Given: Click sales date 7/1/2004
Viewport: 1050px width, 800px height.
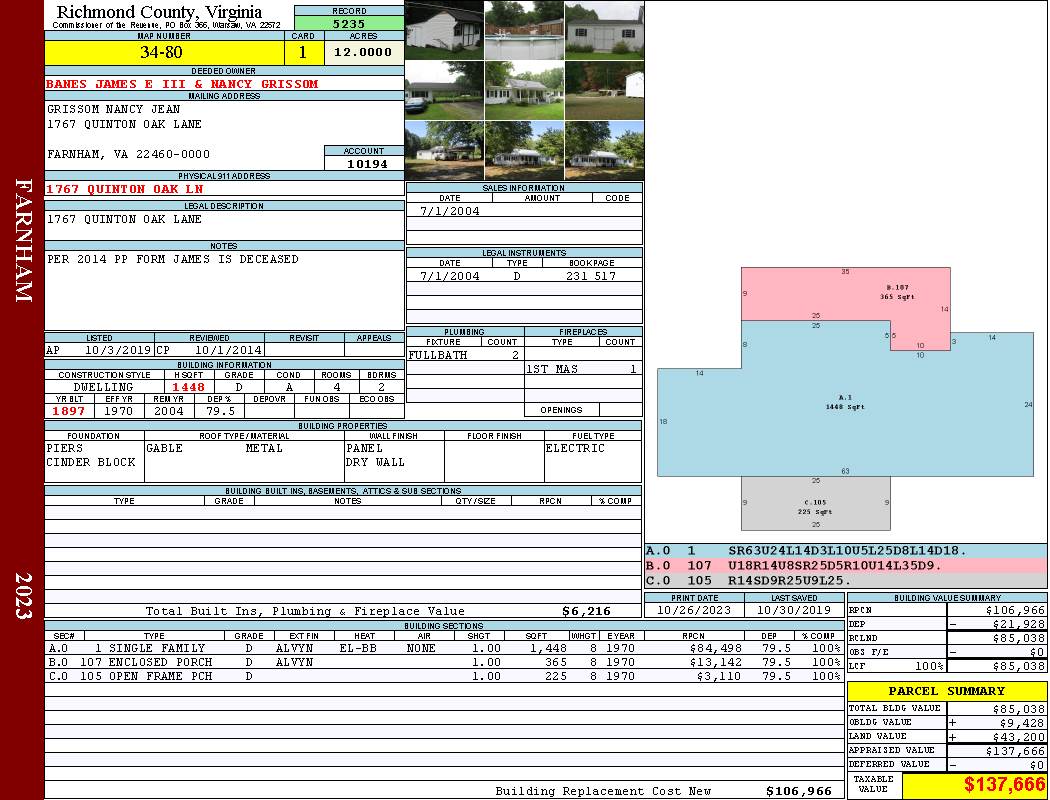Looking at the screenshot, I should click(x=450, y=211).
